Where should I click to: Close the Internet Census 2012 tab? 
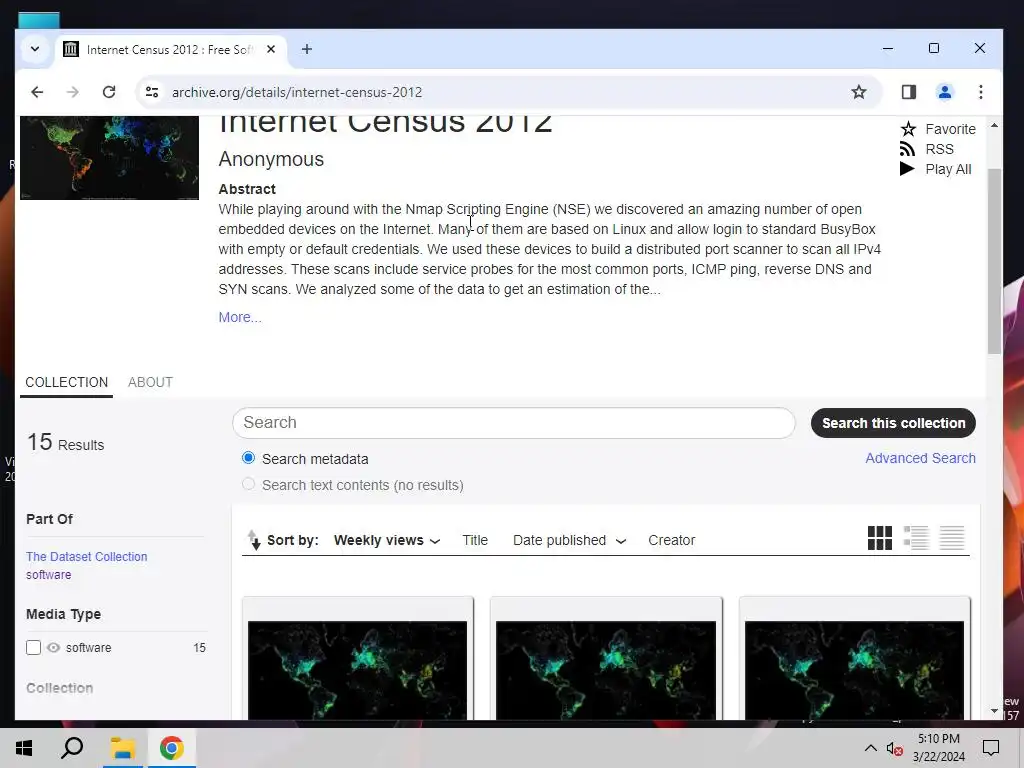[x=271, y=49]
